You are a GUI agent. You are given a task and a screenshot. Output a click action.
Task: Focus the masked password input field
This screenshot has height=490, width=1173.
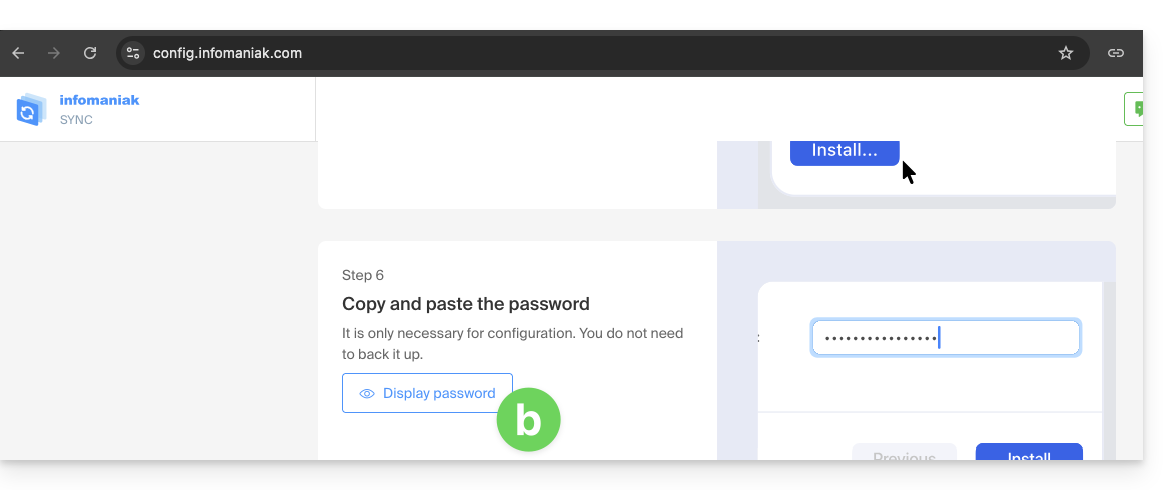tap(945, 338)
